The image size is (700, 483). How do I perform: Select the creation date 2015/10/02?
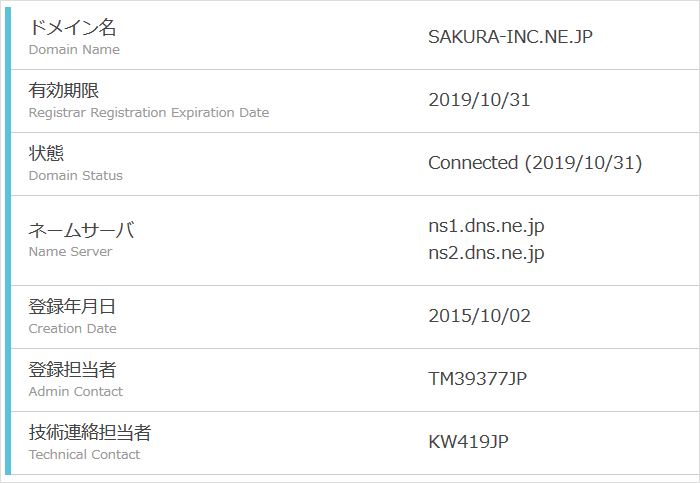point(479,316)
